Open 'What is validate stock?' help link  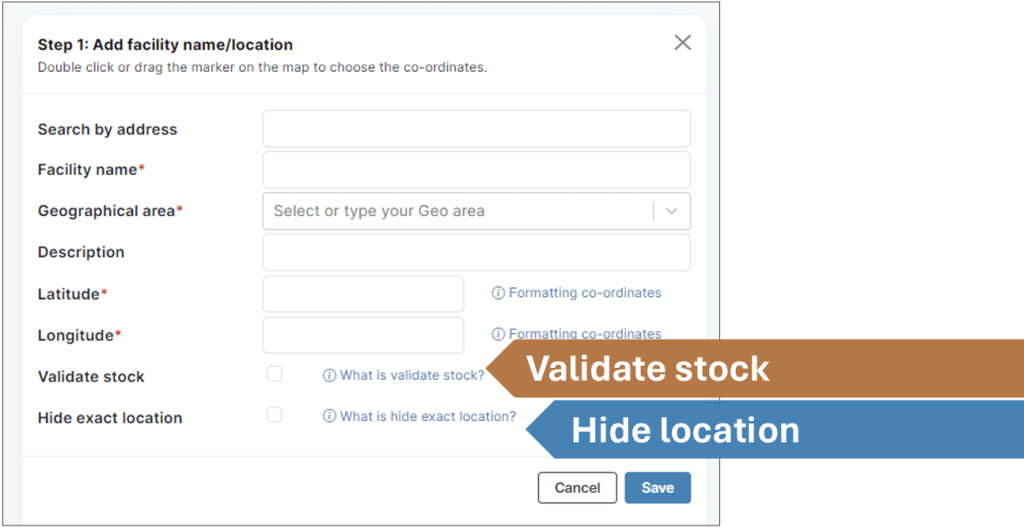(x=411, y=376)
